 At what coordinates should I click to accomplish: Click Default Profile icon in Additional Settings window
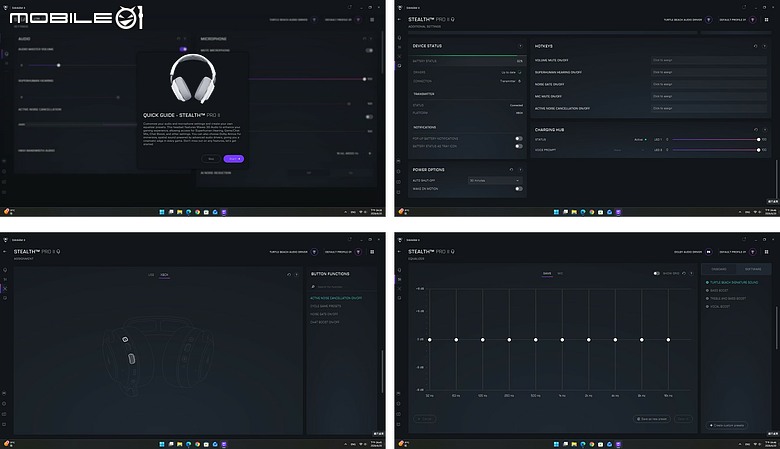pos(753,20)
